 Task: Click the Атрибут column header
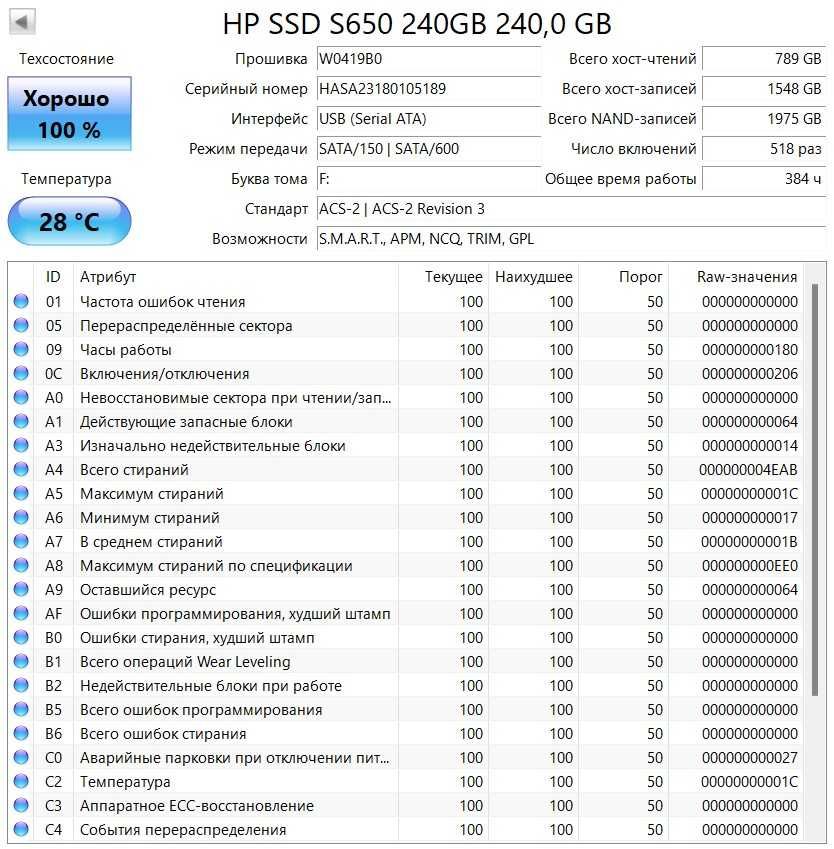pos(236,277)
